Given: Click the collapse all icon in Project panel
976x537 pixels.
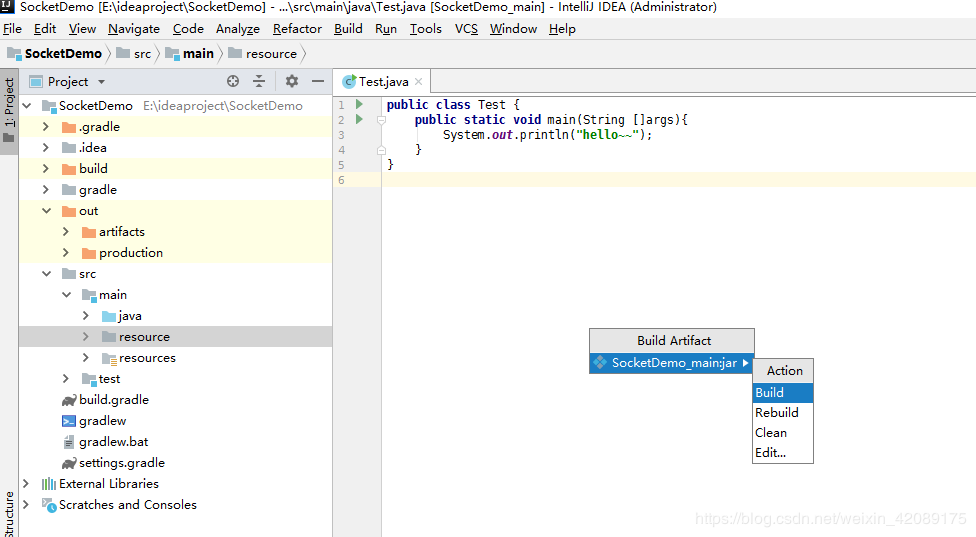Looking at the screenshot, I should pos(259,81).
